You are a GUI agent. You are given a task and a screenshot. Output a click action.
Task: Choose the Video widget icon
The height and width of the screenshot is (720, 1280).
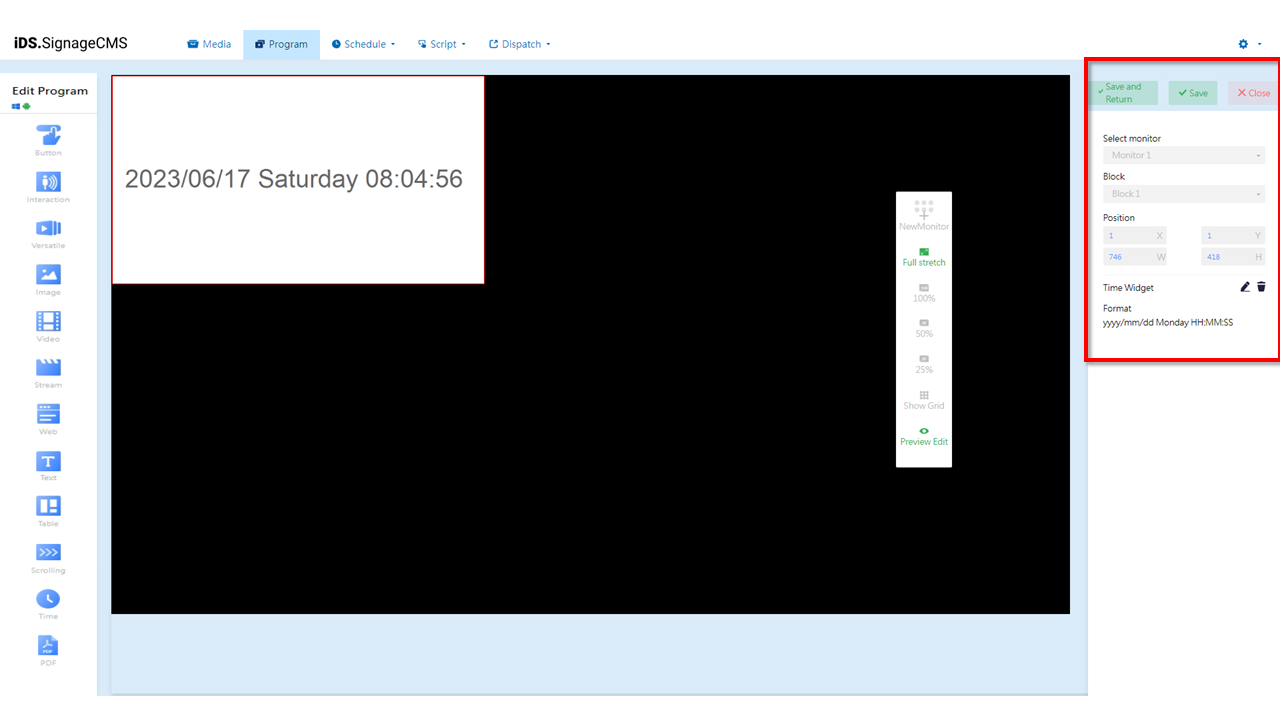(48, 321)
